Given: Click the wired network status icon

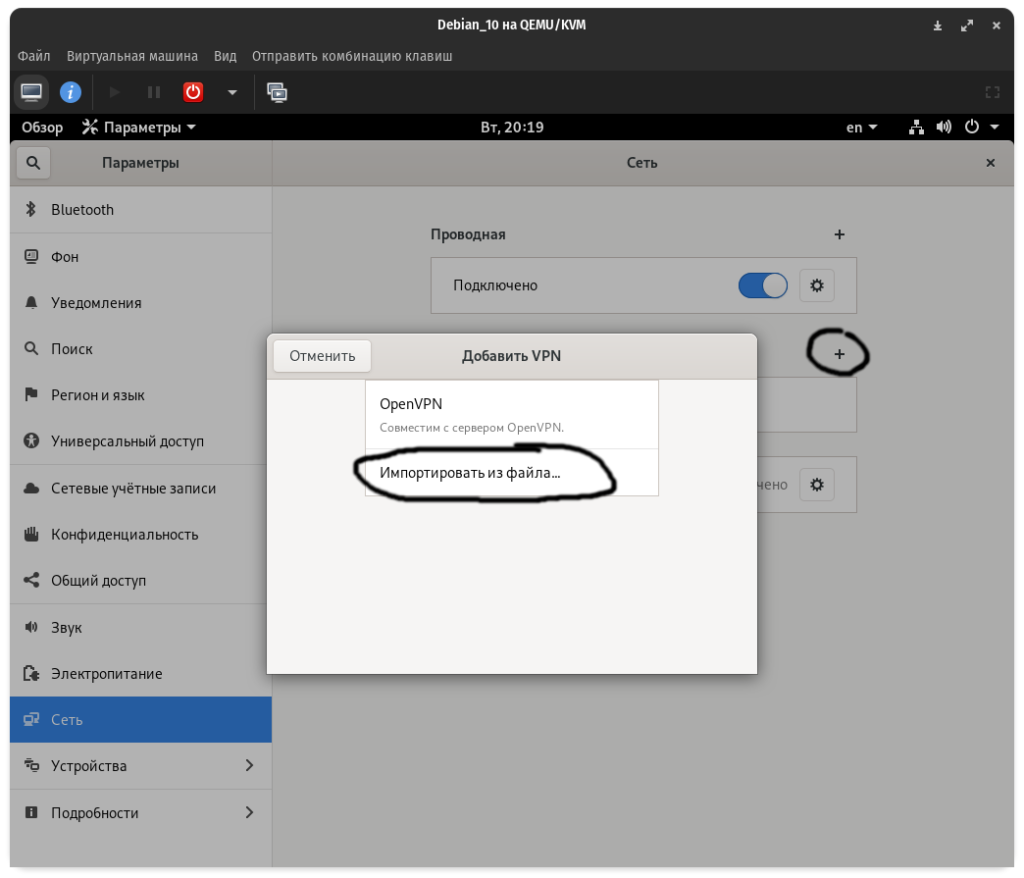Looking at the screenshot, I should tap(916, 127).
